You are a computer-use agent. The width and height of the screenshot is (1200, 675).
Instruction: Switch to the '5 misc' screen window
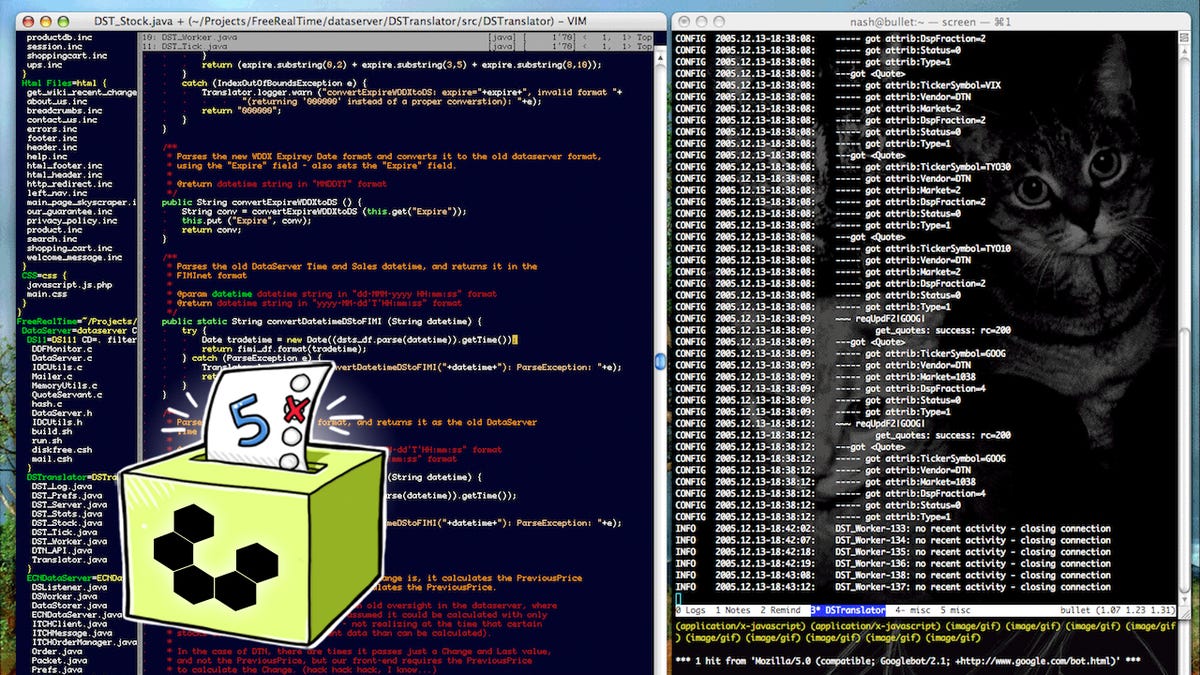click(955, 610)
